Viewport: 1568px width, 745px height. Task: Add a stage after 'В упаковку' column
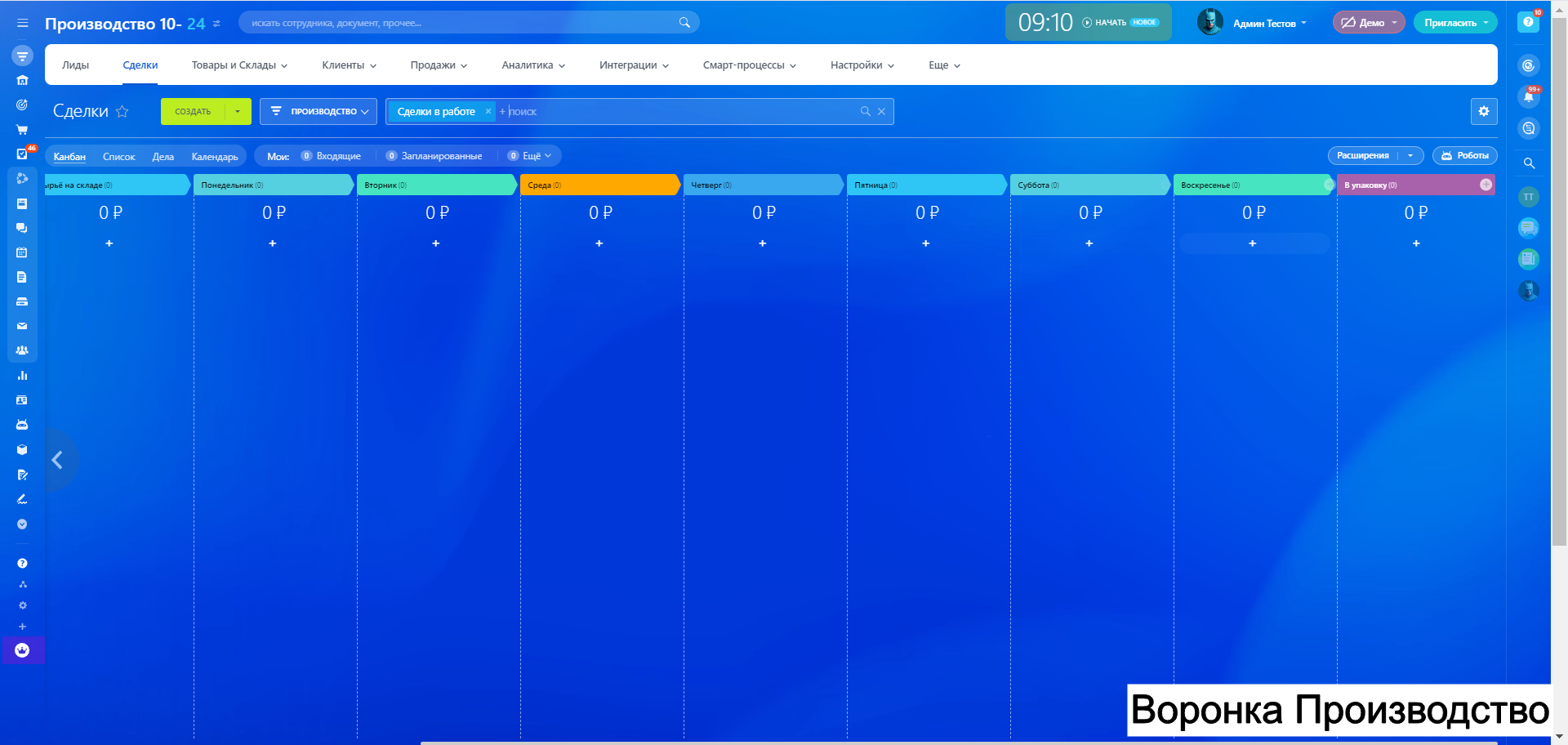tap(1486, 185)
